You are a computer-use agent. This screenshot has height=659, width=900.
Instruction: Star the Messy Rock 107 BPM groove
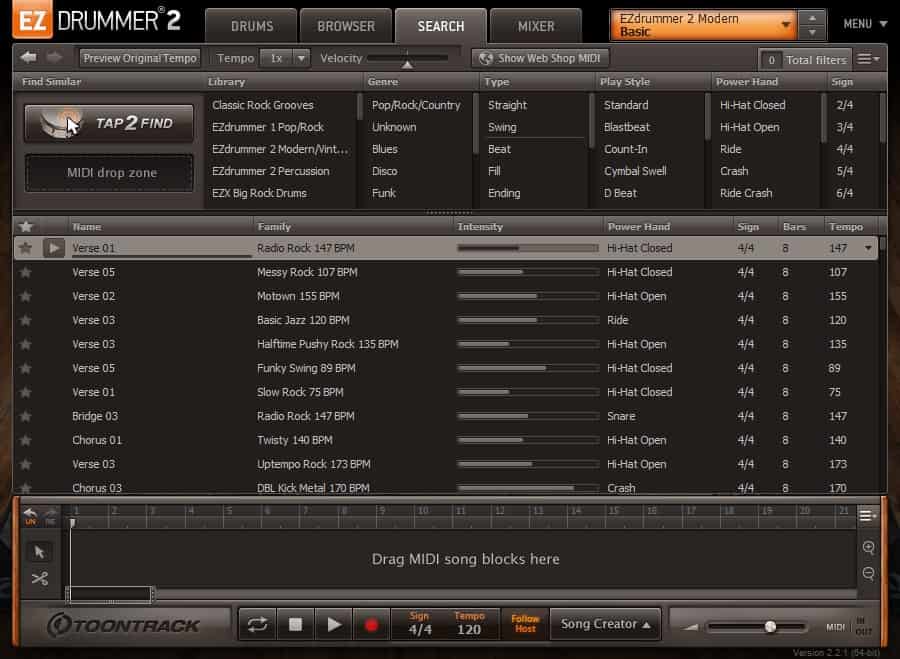25,272
